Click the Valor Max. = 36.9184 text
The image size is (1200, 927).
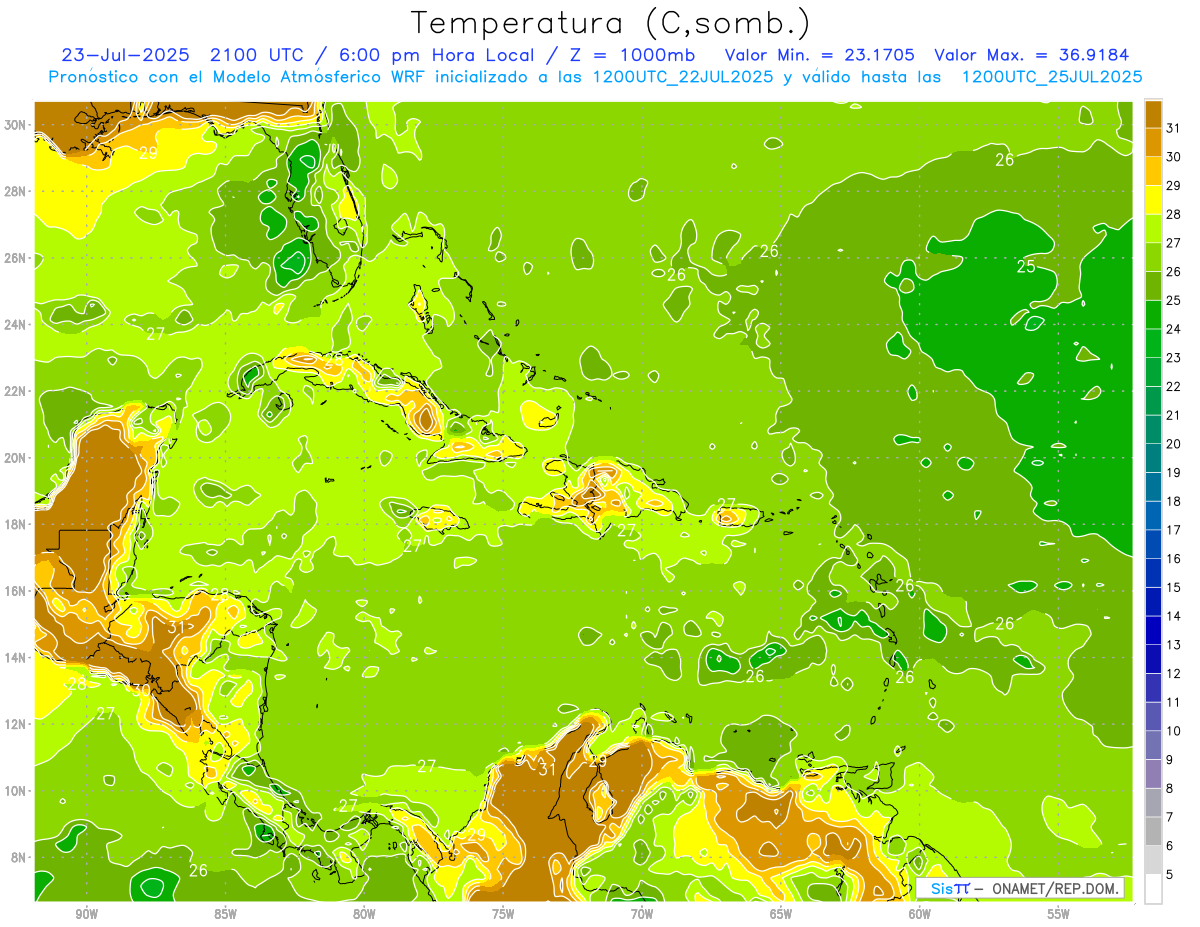click(1034, 54)
